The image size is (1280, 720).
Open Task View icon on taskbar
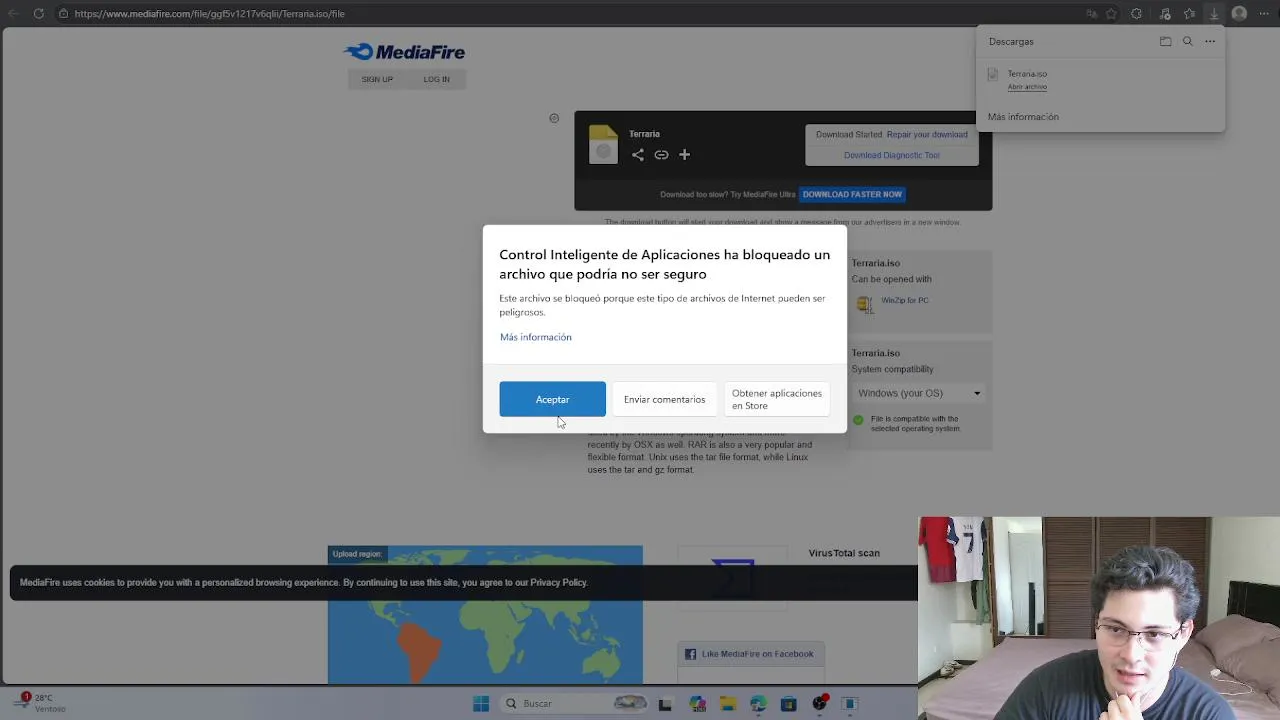665,704
